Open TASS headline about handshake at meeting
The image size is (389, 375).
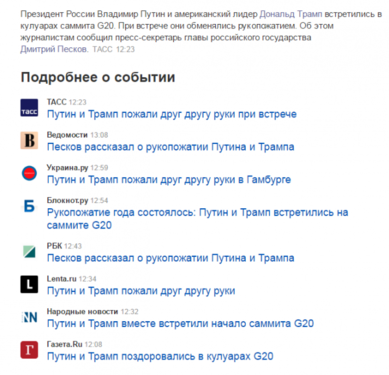coord(172,114)
